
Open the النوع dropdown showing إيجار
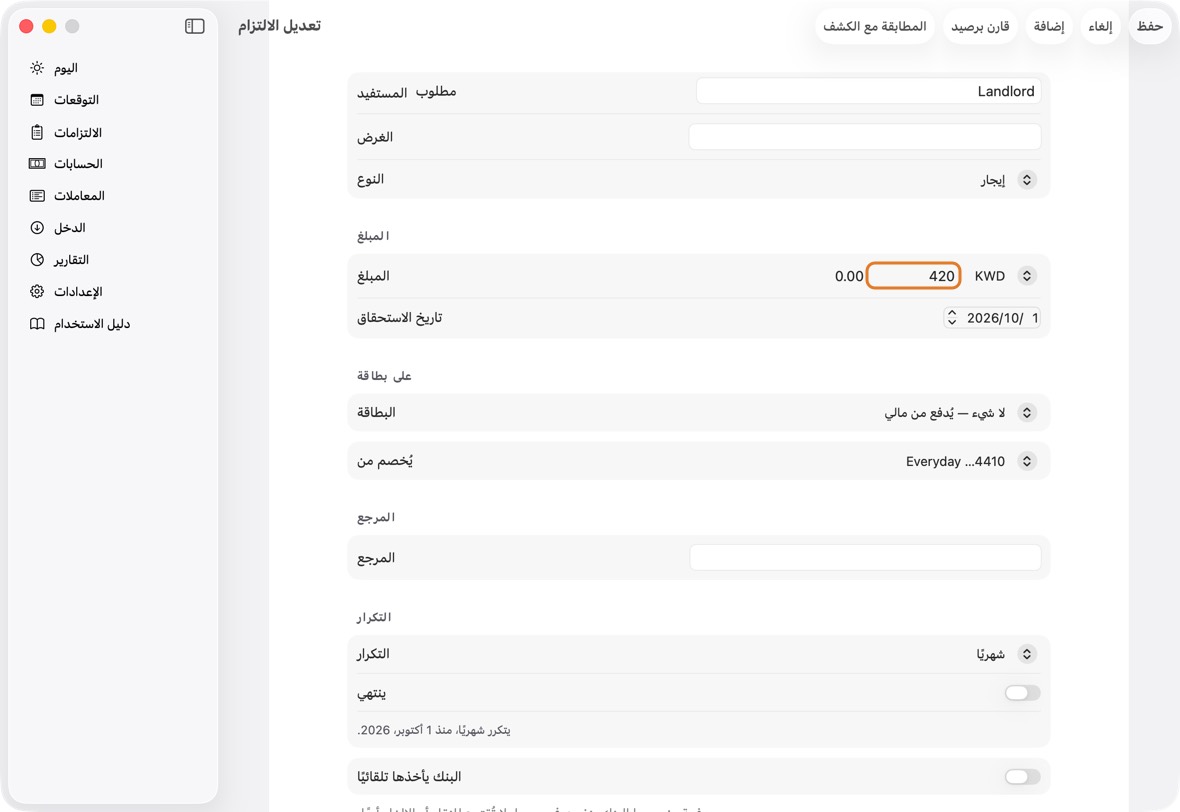(x=1008, y=180)
